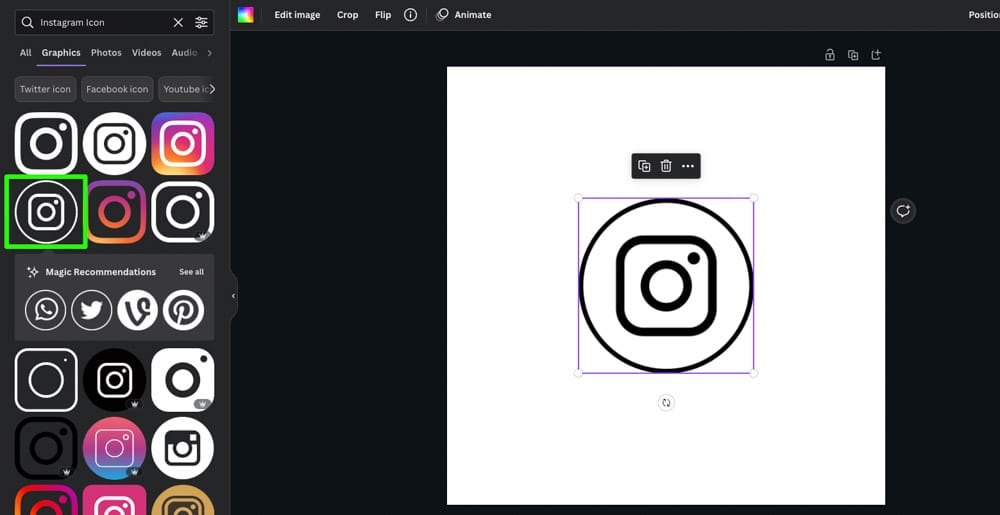Add white square Instagram graphic with crown

click(x=182, y=212)
